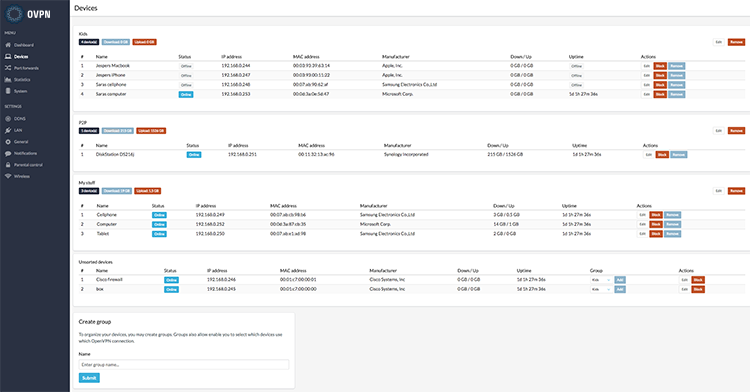
Task: Block the Cisco firewall device
Action: [698, 280]
